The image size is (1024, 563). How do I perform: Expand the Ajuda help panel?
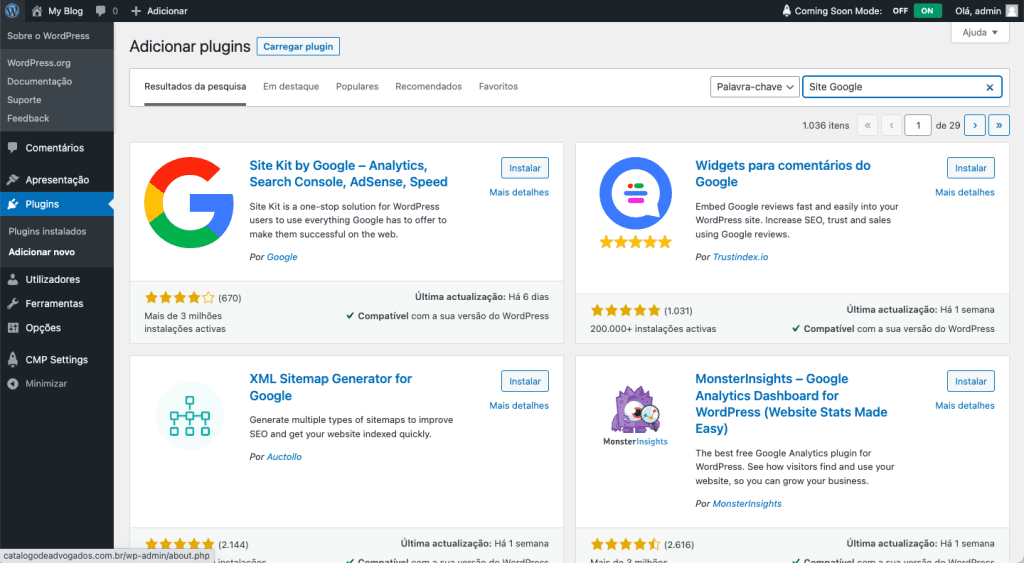(980, 32)
